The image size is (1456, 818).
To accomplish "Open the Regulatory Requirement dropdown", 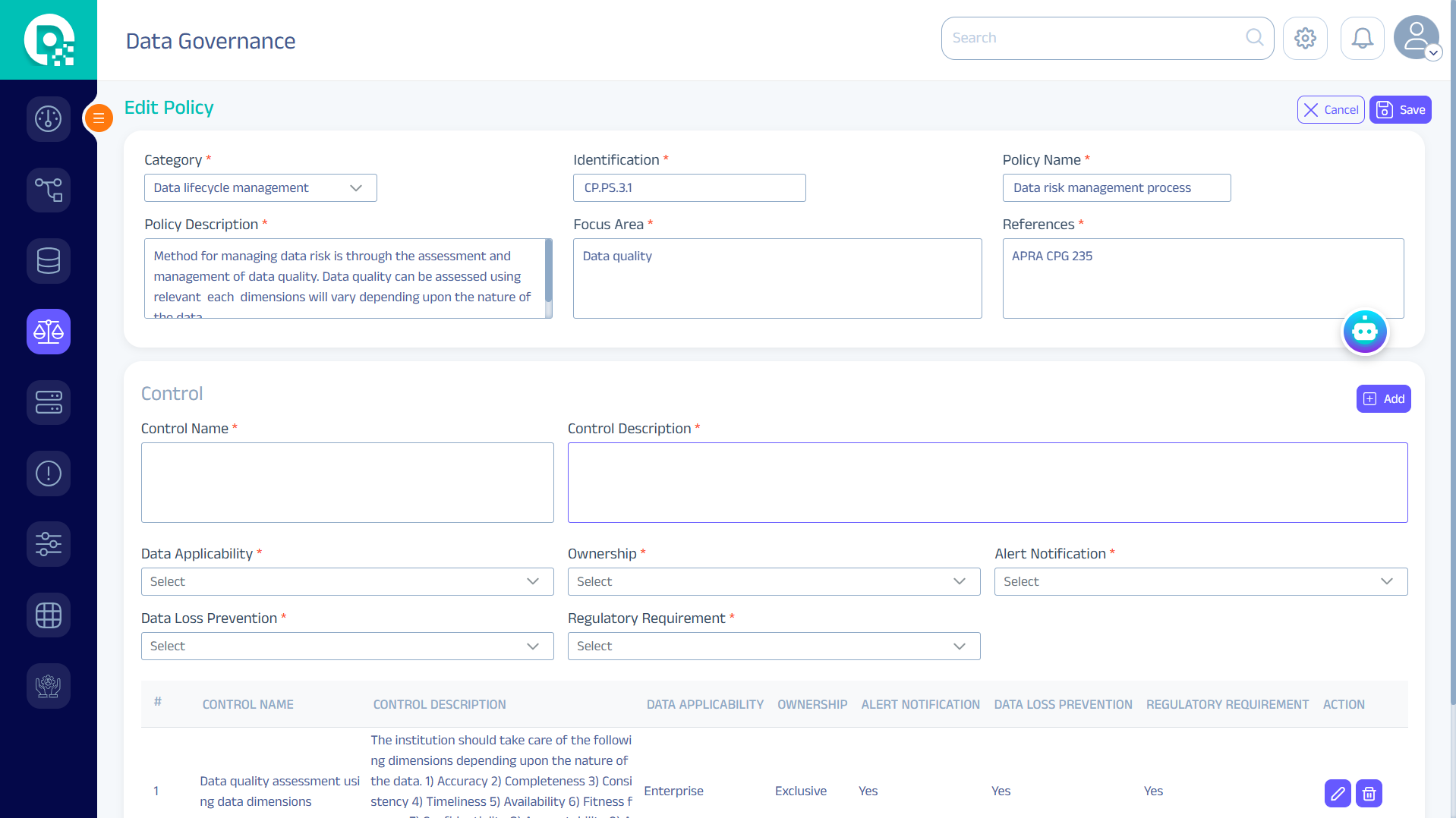I will click(x=774, y=647).
